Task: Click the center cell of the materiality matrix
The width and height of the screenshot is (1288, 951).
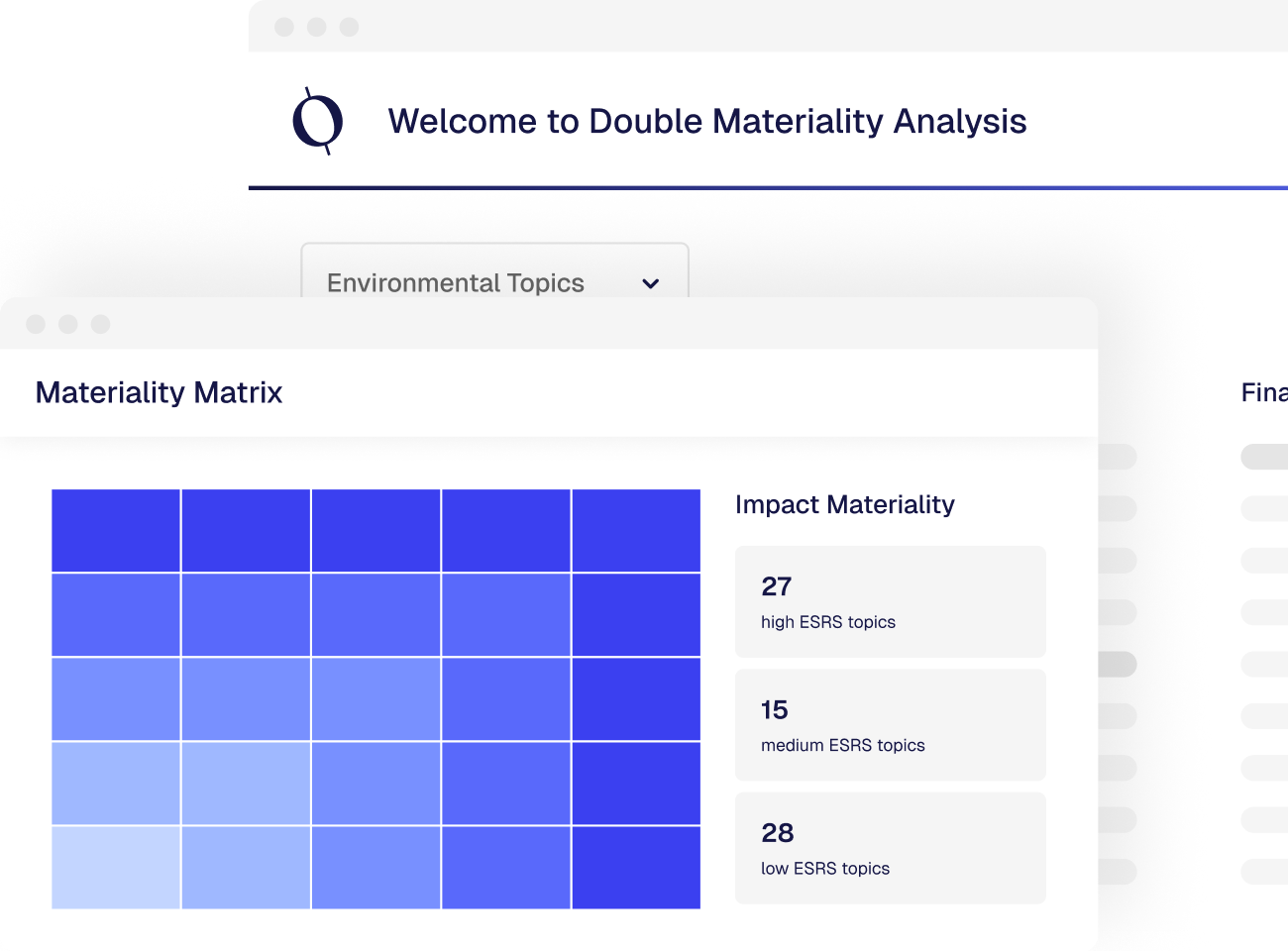Action: 376,698
